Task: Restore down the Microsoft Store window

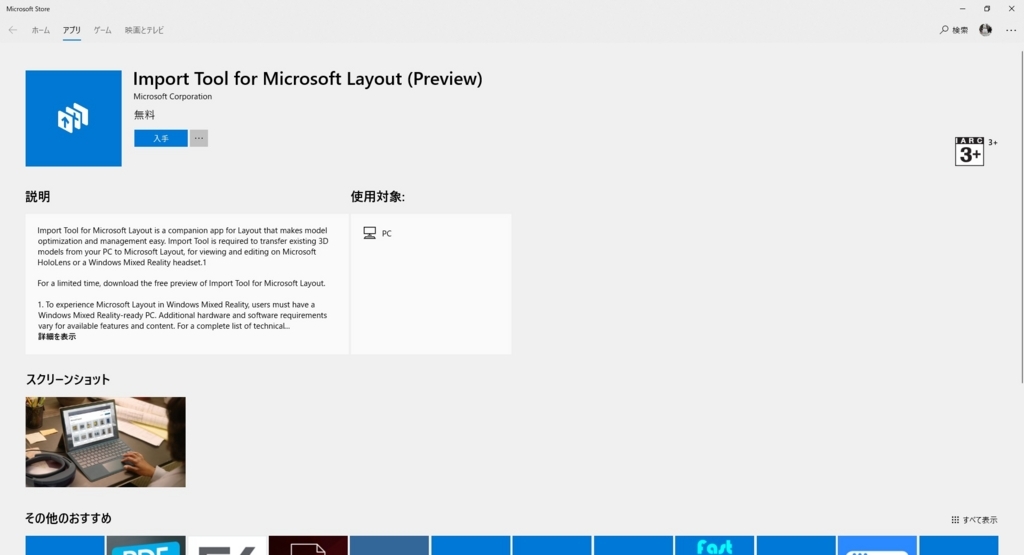Action: click(987, 8)
